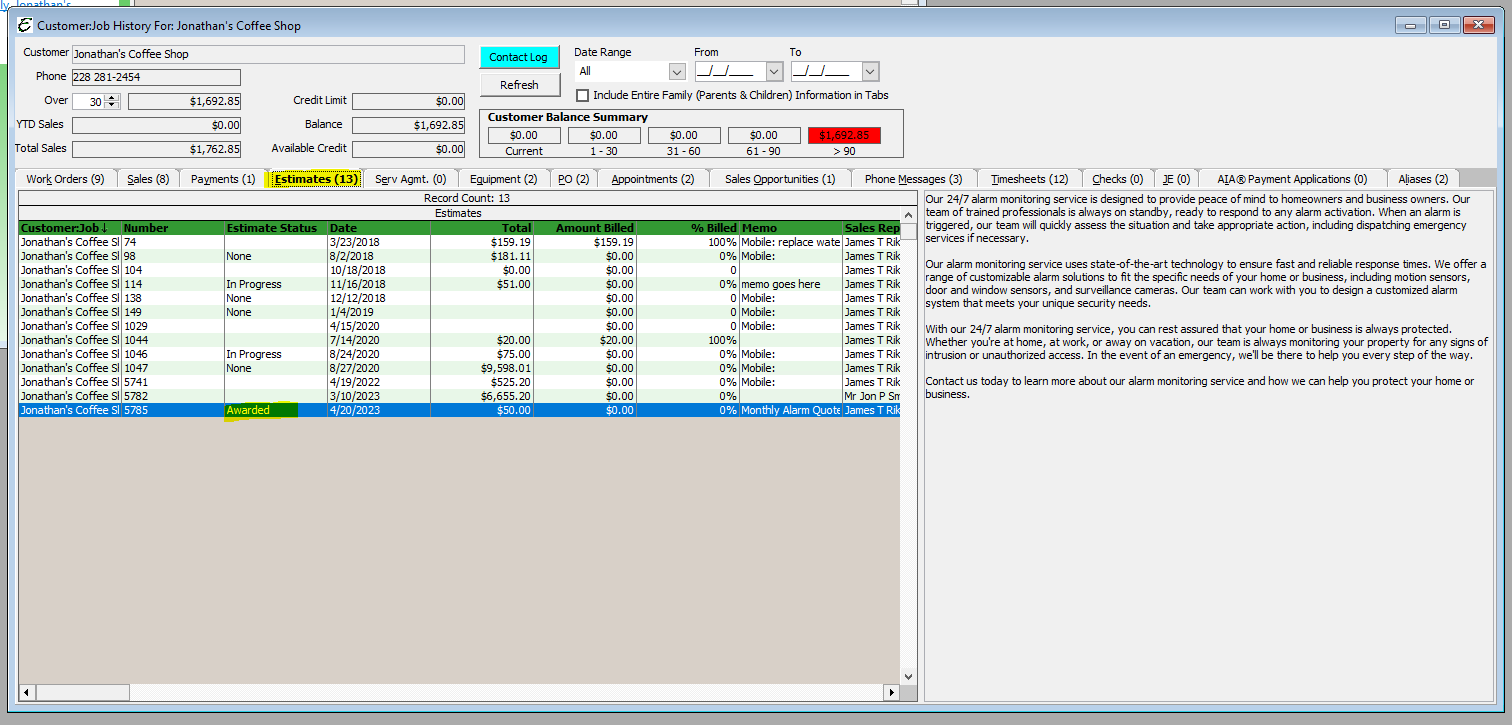Switch to the Phone Messages (3) tab
This screenshot has height=725, width=1512.
tap(913, 179)
